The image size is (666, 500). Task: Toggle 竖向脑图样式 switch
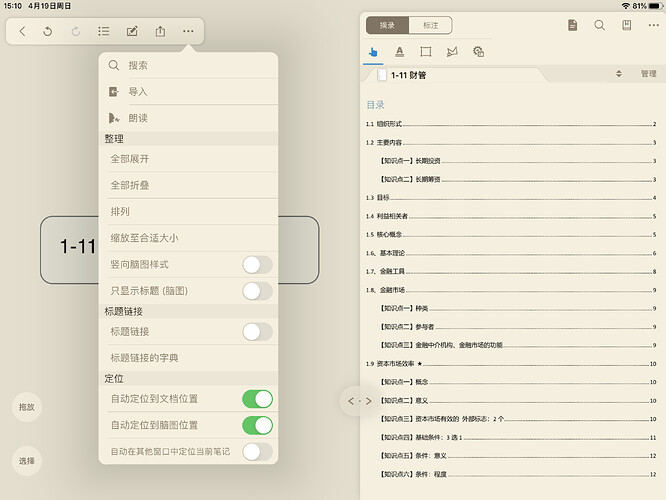tap(257, 265)
